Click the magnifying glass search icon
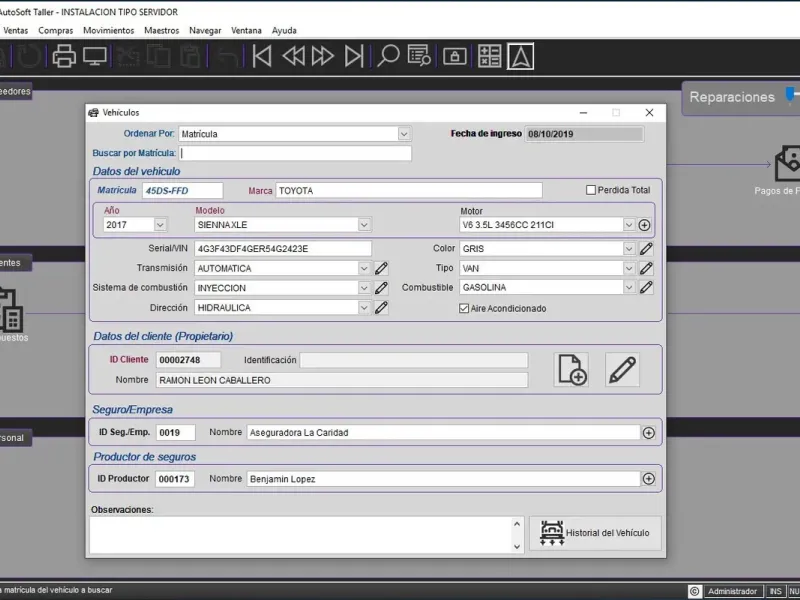 pyautogui.click(x=388, y=57)
